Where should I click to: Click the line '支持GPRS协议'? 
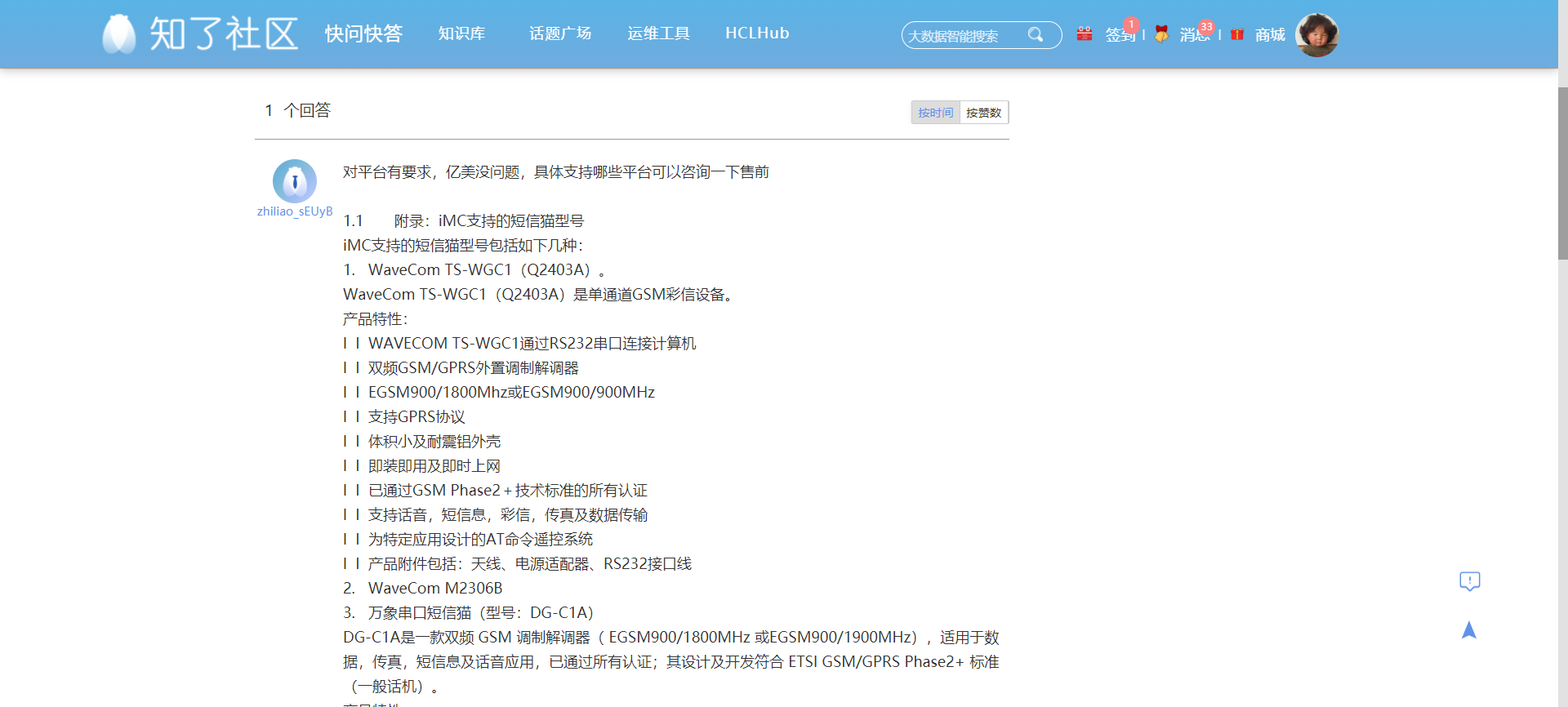click(x=416, y=417)
